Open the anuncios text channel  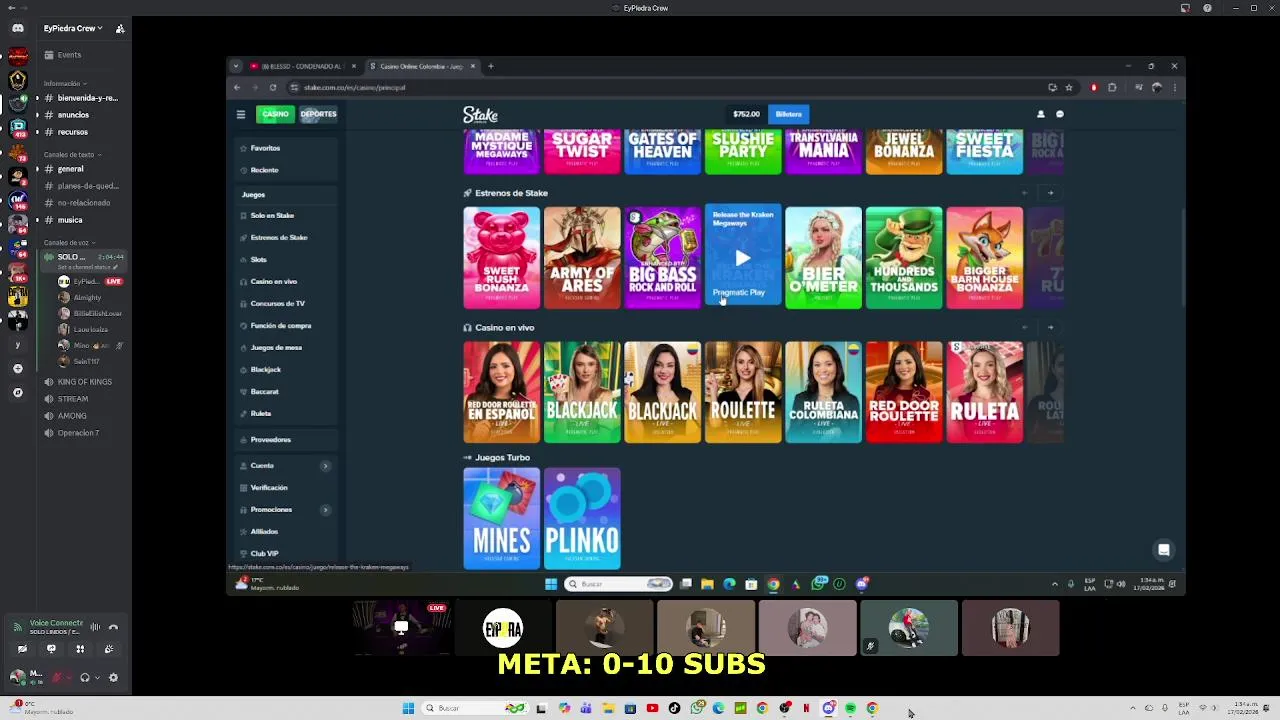tap(73, 115)
